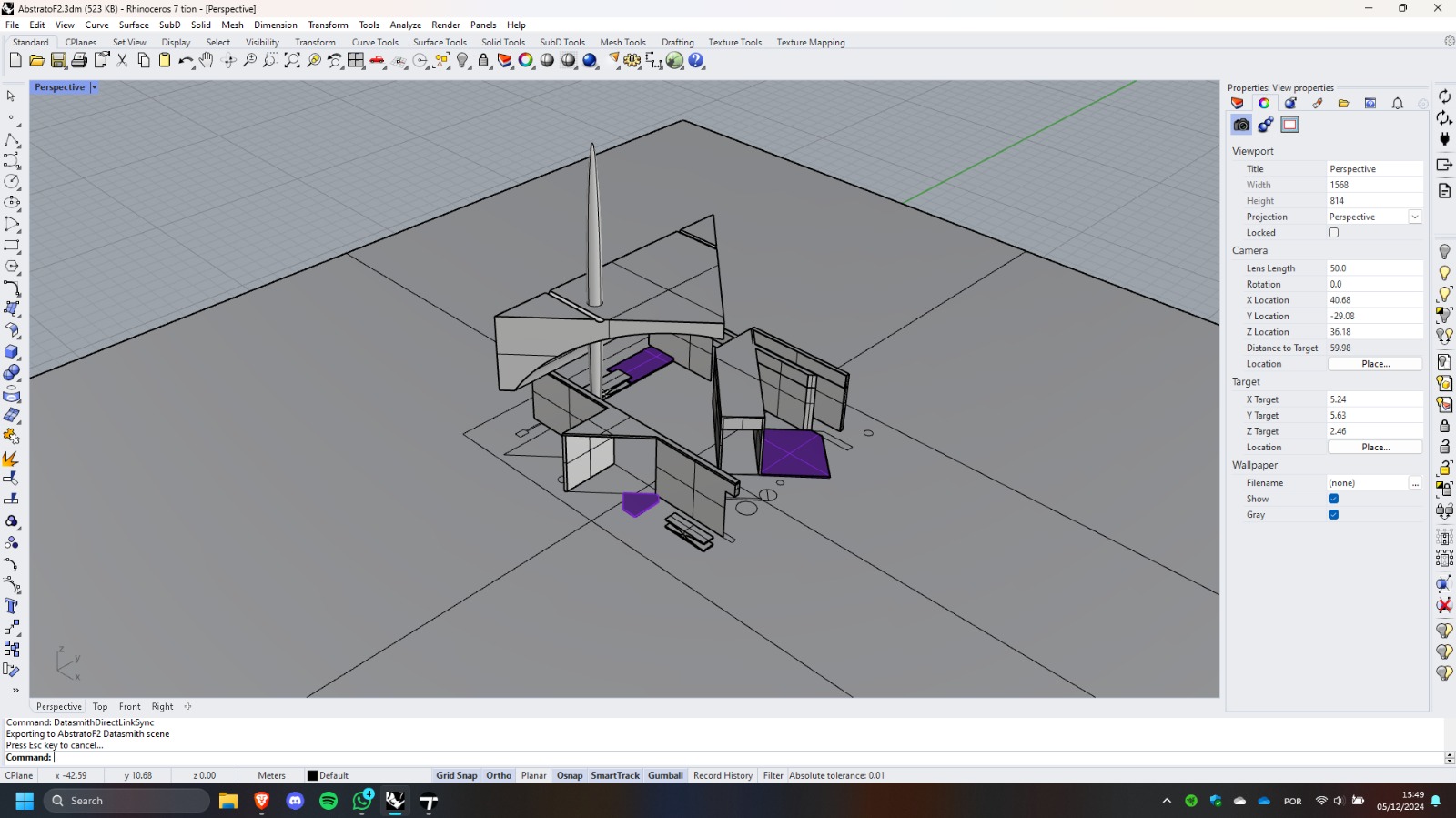Toggle Osnap in status bar
This screenshot has height=818, width=1456.
tap(570, 775)
